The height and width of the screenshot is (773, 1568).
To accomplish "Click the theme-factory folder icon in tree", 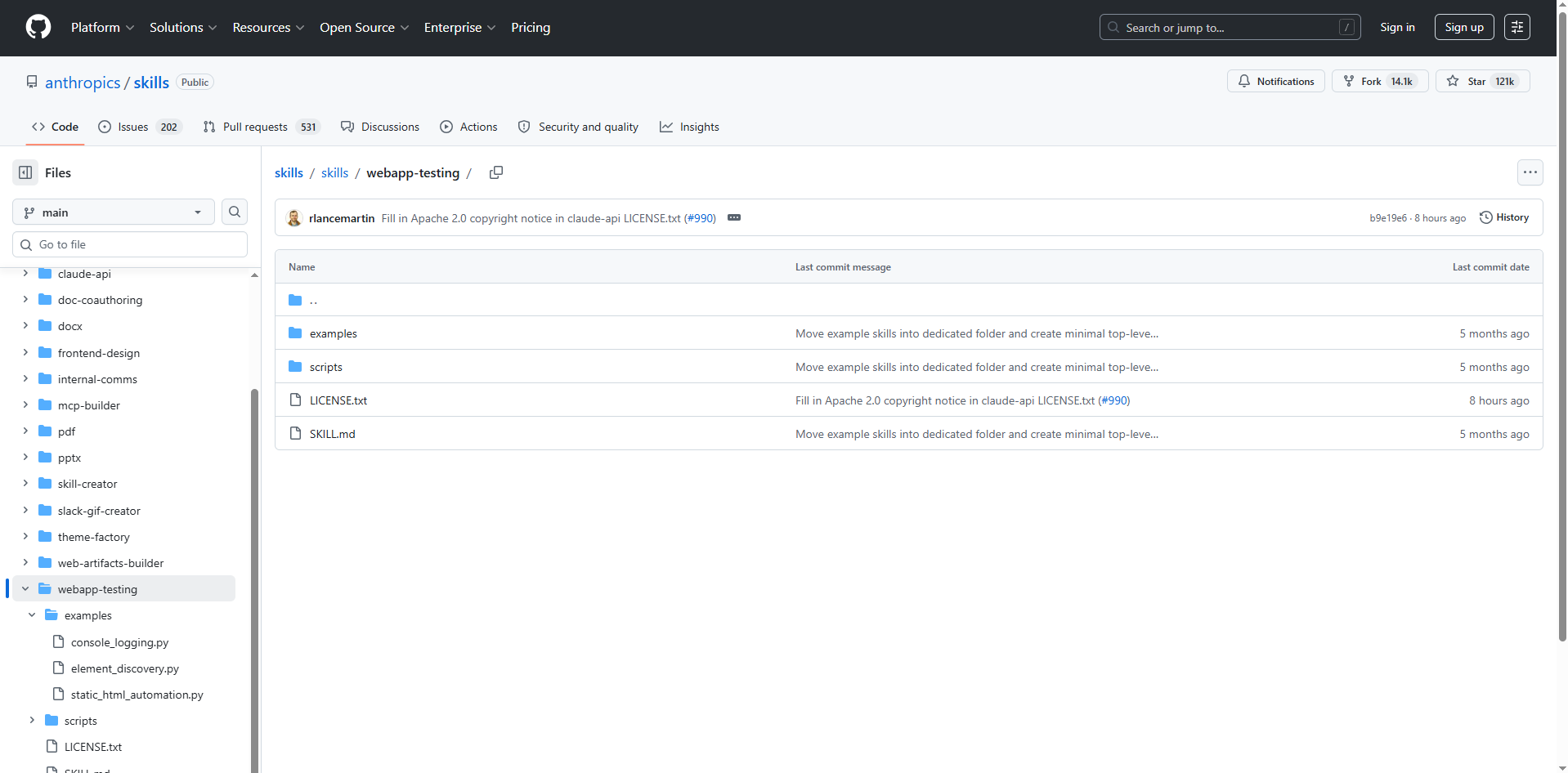I will click(x=45, y=536).
